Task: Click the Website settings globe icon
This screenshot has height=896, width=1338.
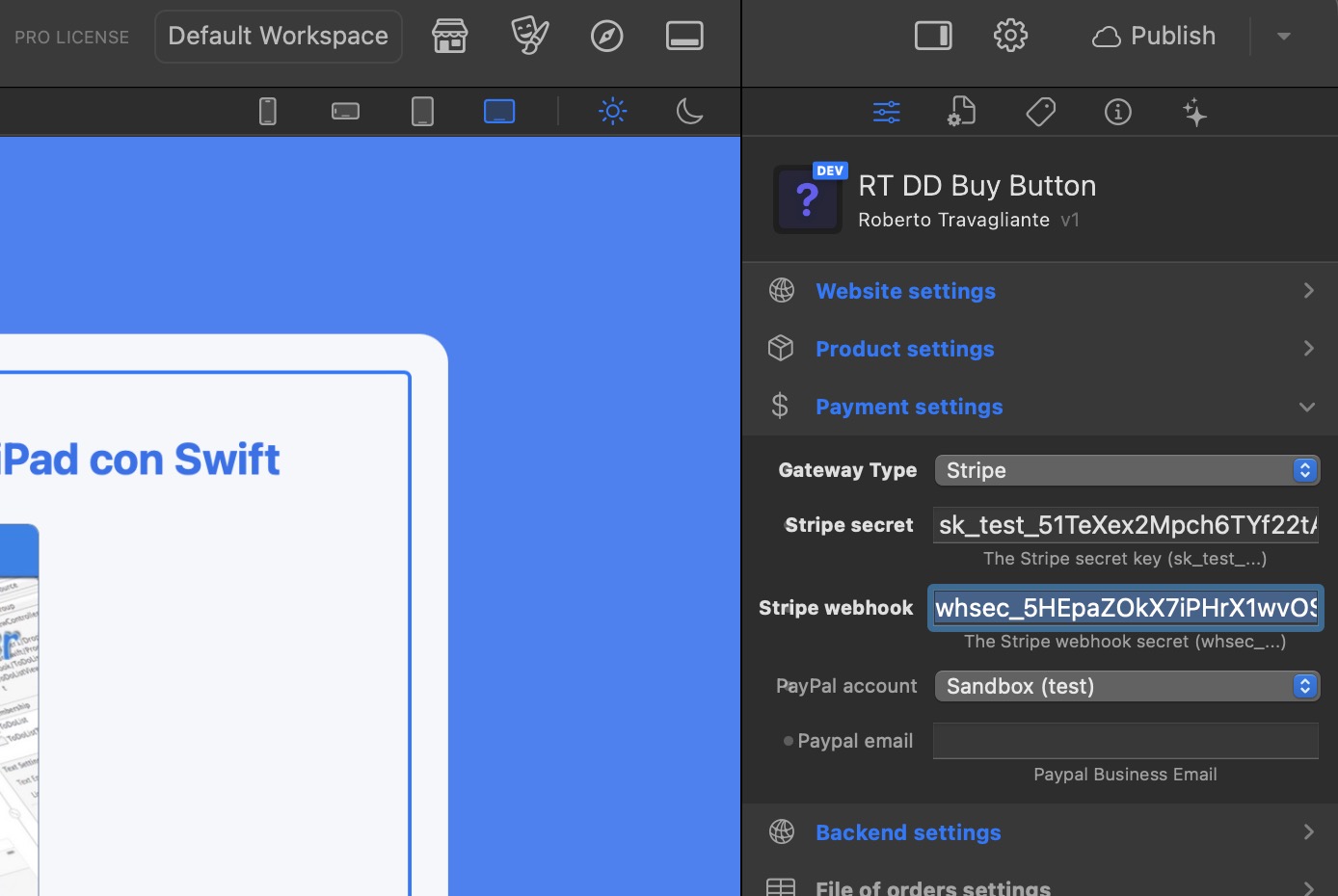Action: point(782,290)
